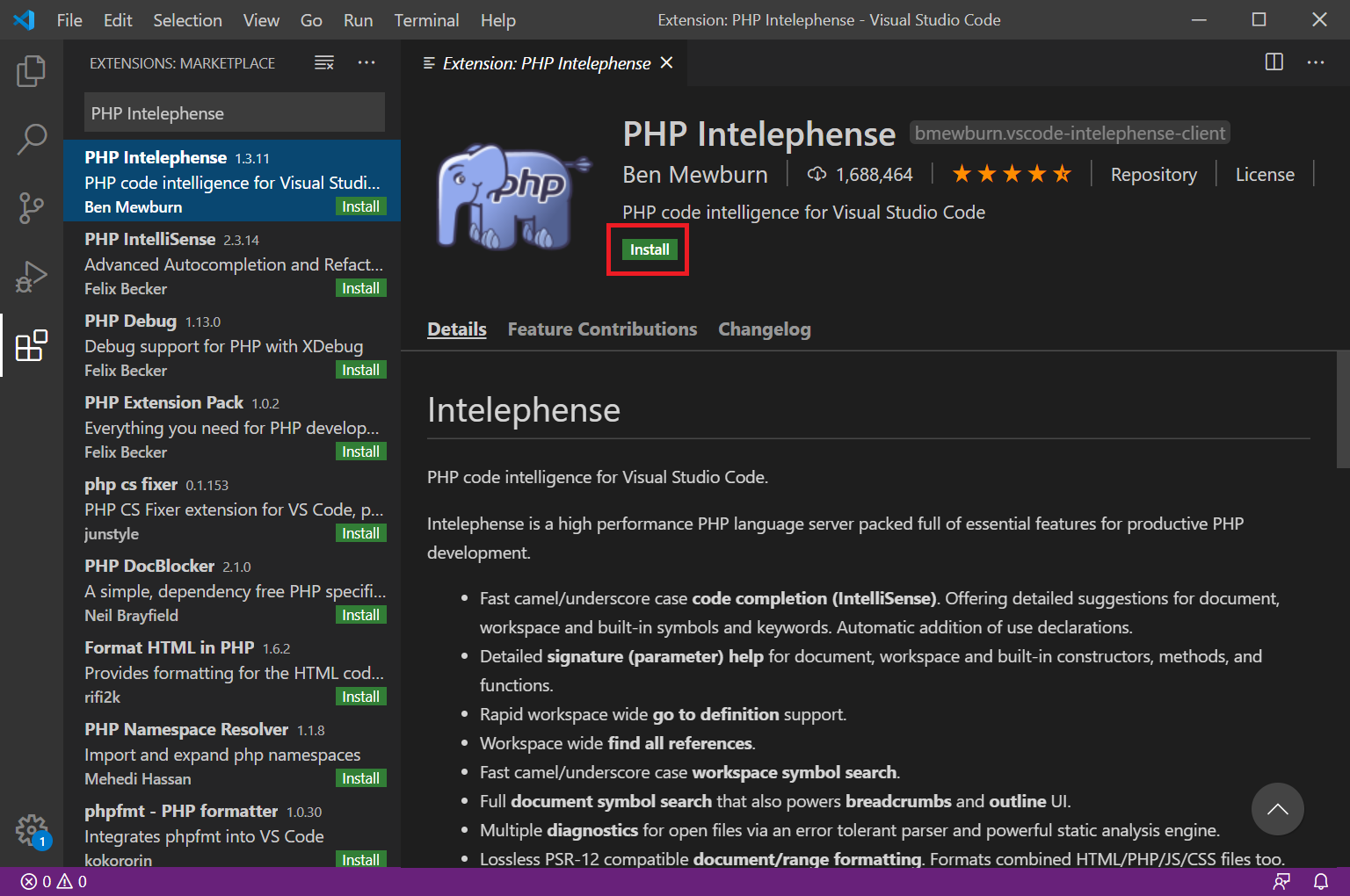
Task: Show errors and warnings in status bar
Action: pos(54,881)
